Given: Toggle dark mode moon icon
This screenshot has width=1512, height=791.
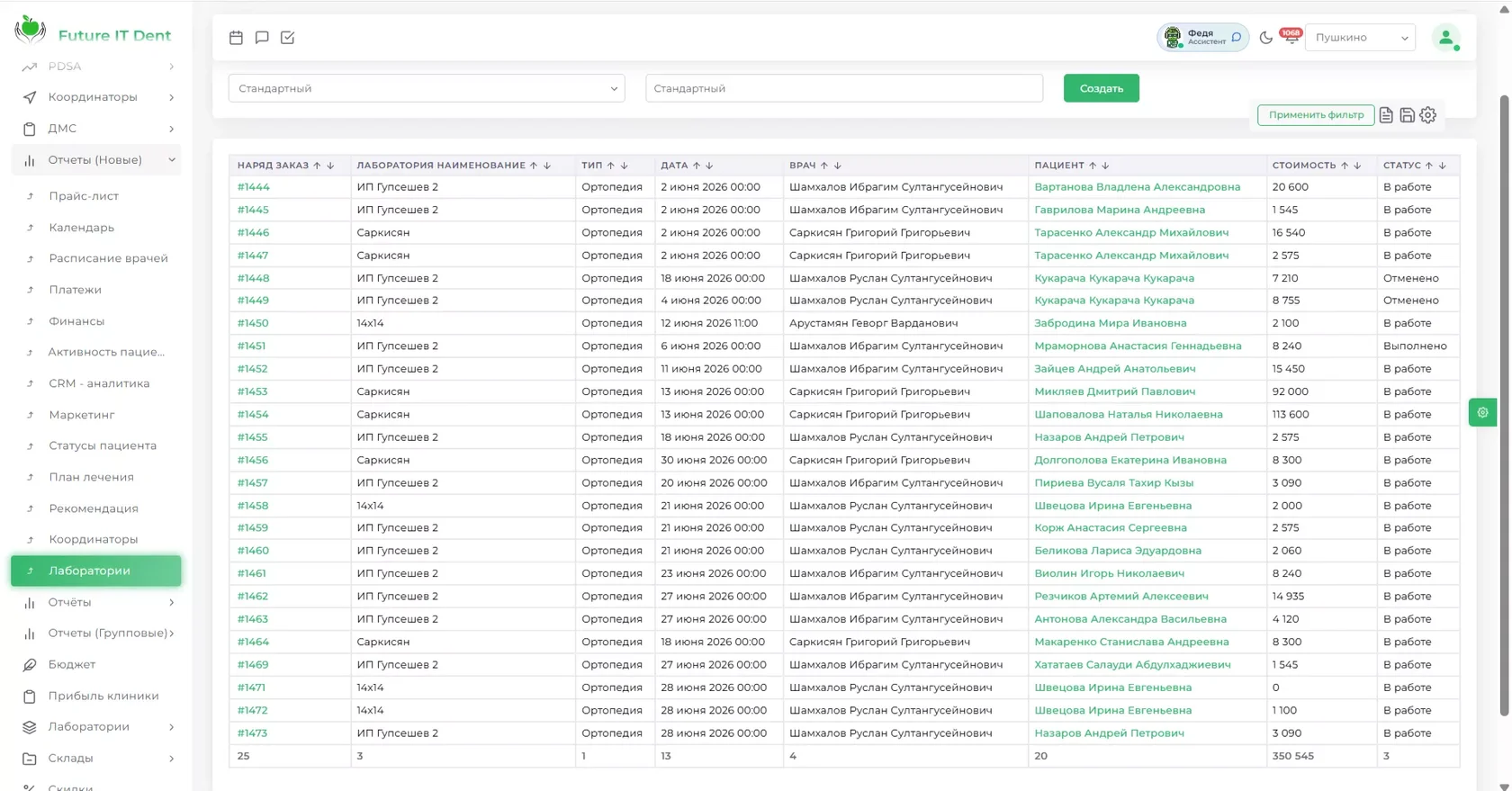Looking at the screenshot, I should pyautogui.click(x=1265, y=38).
